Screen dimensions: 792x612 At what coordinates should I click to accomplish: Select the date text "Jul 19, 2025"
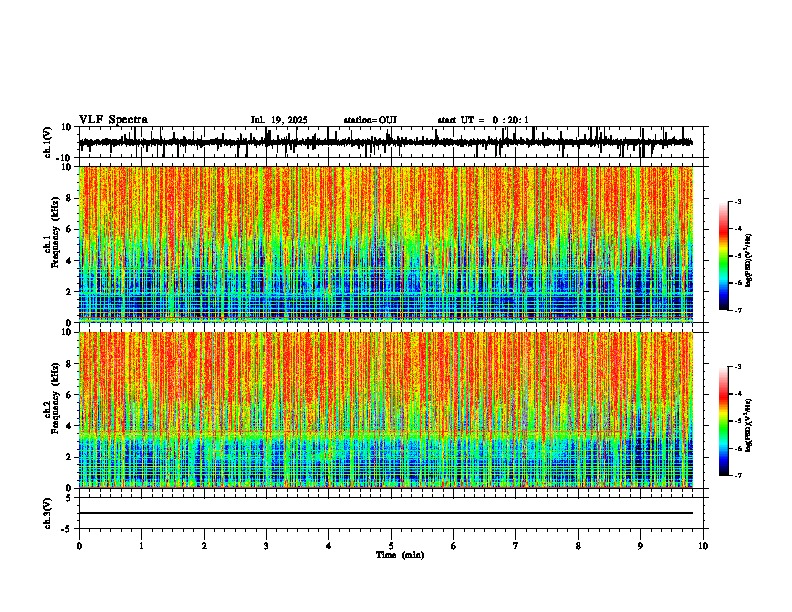point(279,120)
